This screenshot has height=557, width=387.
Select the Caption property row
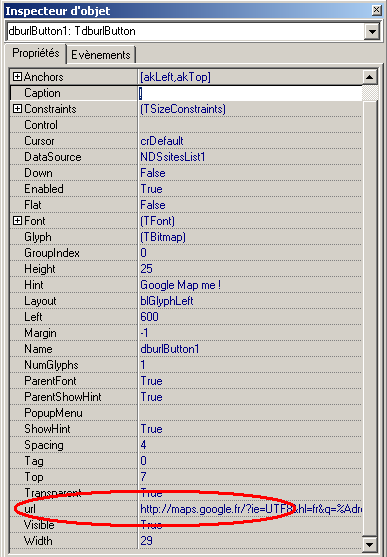pyautogui.click(x=186, y=93)
